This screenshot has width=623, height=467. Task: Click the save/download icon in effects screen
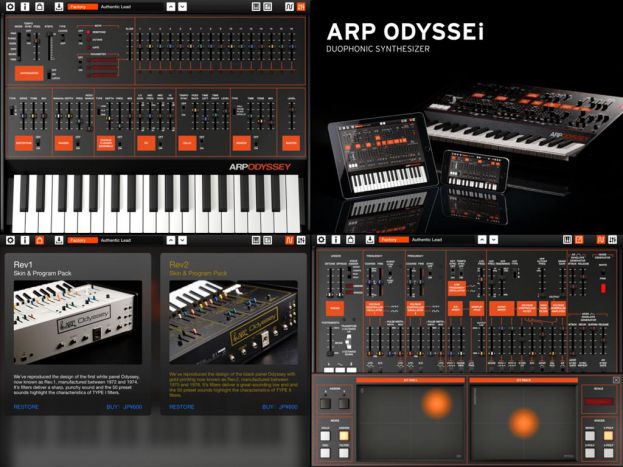pos(59,6)
